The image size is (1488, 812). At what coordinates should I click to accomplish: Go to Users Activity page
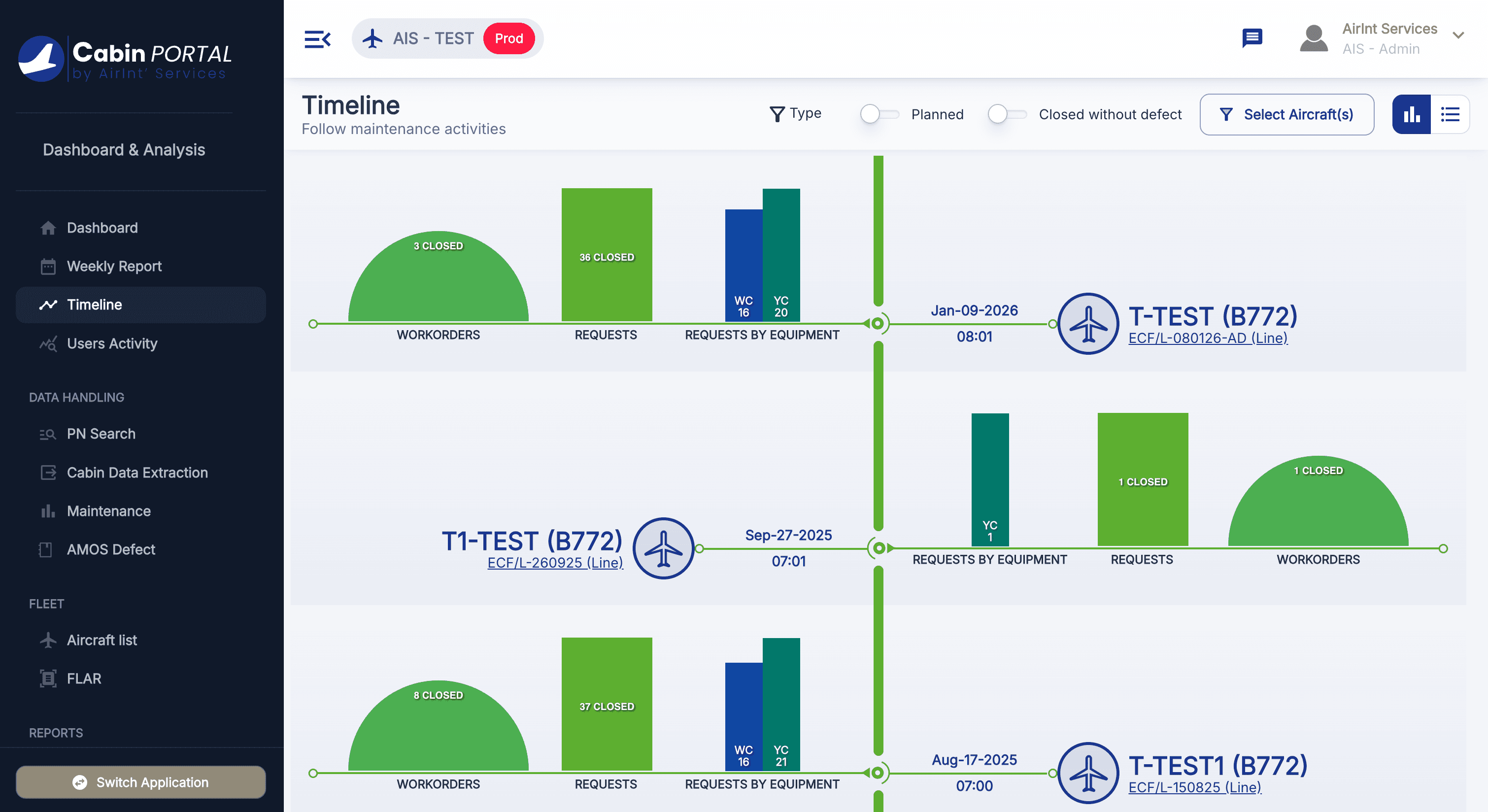pos(112,343)
